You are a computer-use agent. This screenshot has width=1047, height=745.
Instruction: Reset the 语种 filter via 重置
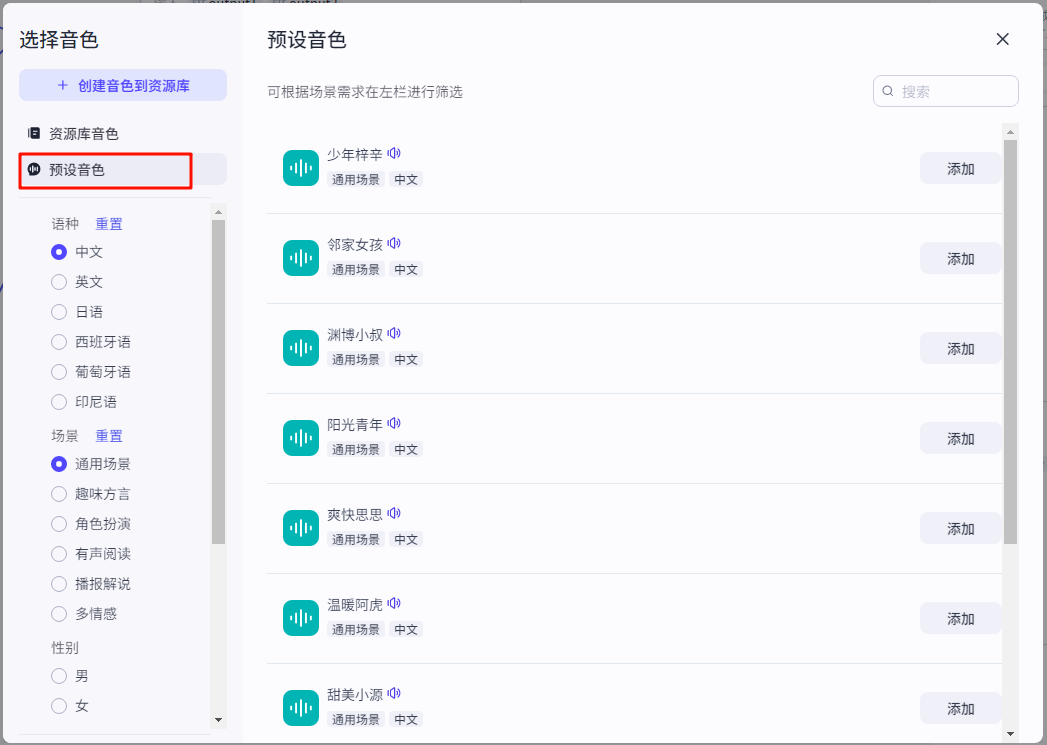tap(109, 224)
